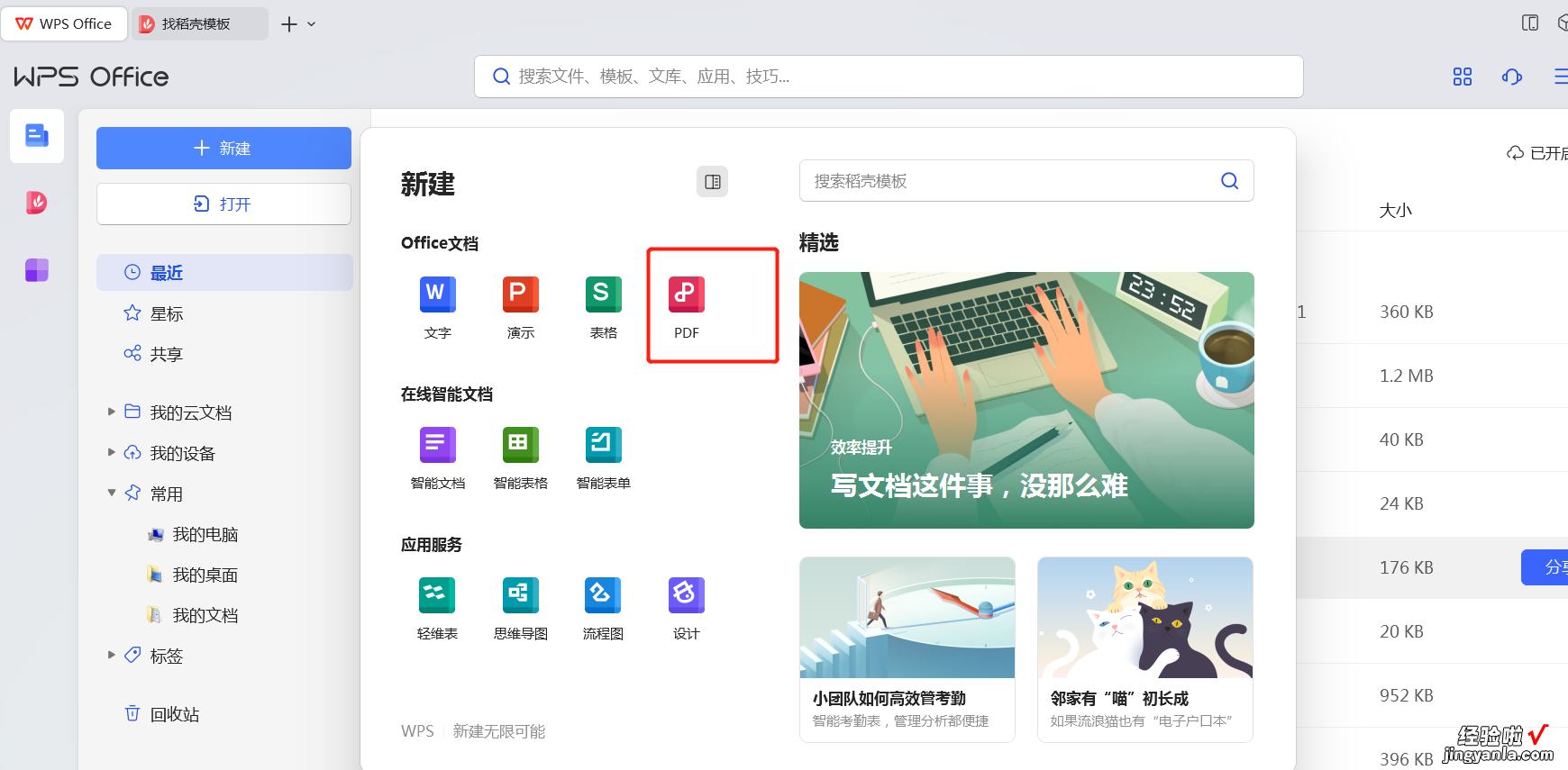The width and height of the screenshot is (1568, 770).
Task: Switch to 找稻壳模板 tab
Action: [x=200, y=23]
